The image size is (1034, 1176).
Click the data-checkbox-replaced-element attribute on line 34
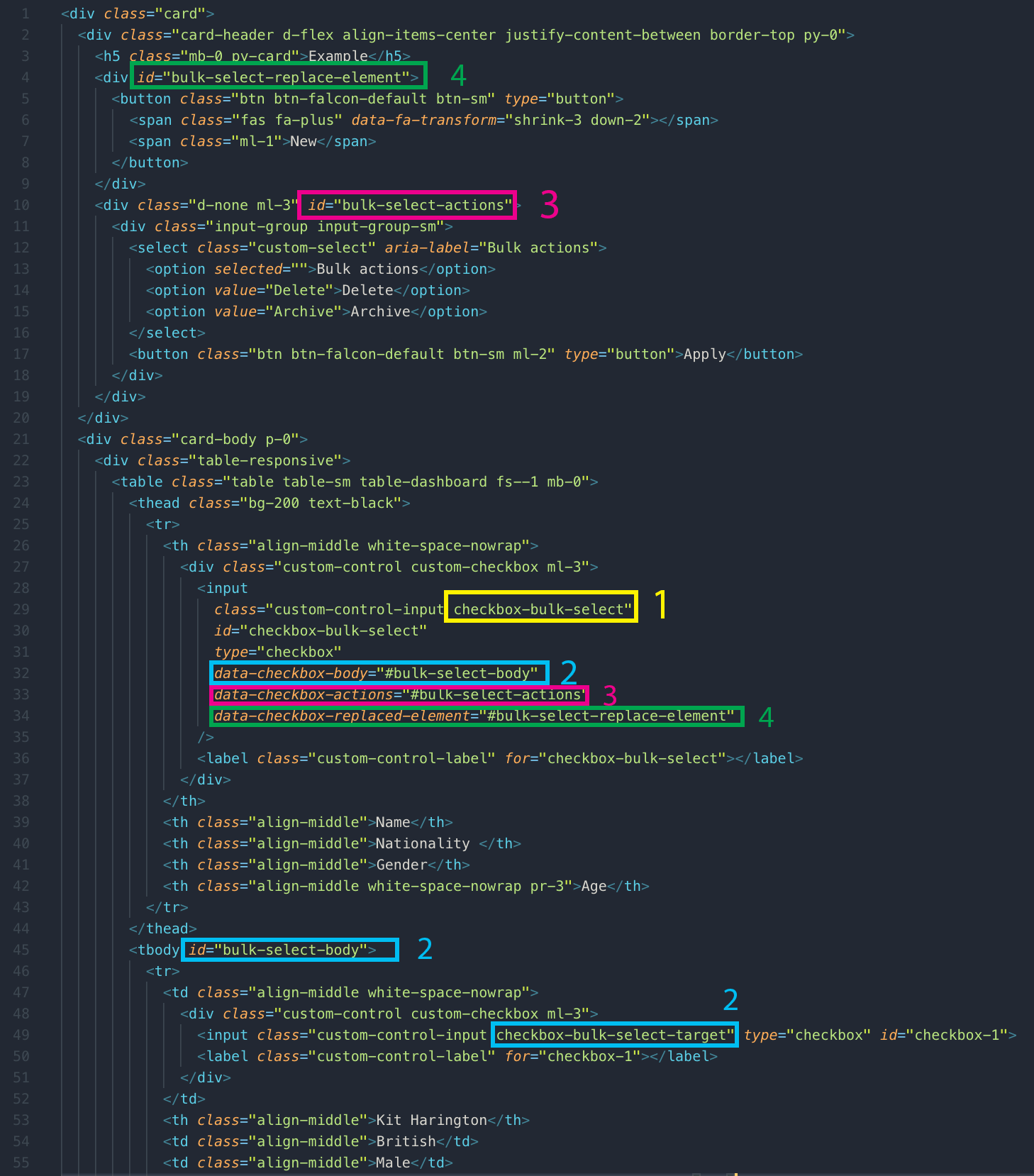click(474, 716)
